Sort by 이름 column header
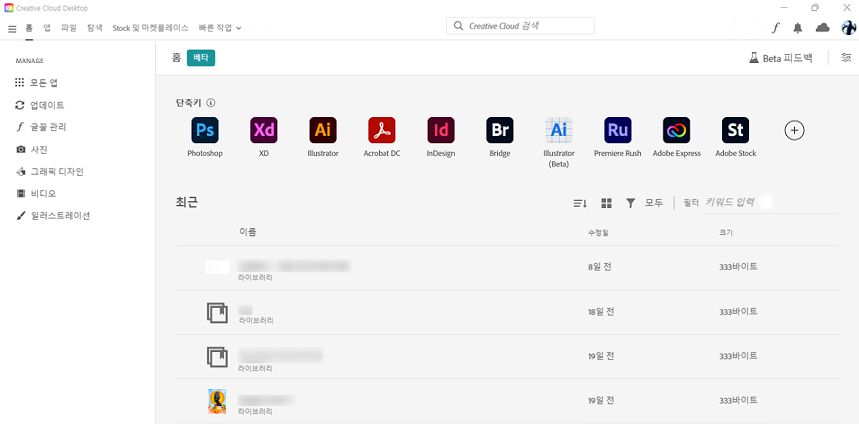 pyautogui.click(x=248, y=232)
